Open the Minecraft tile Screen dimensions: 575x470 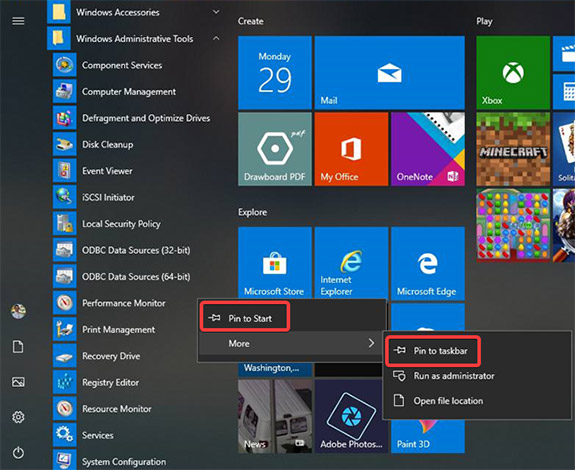coord(513,149)
